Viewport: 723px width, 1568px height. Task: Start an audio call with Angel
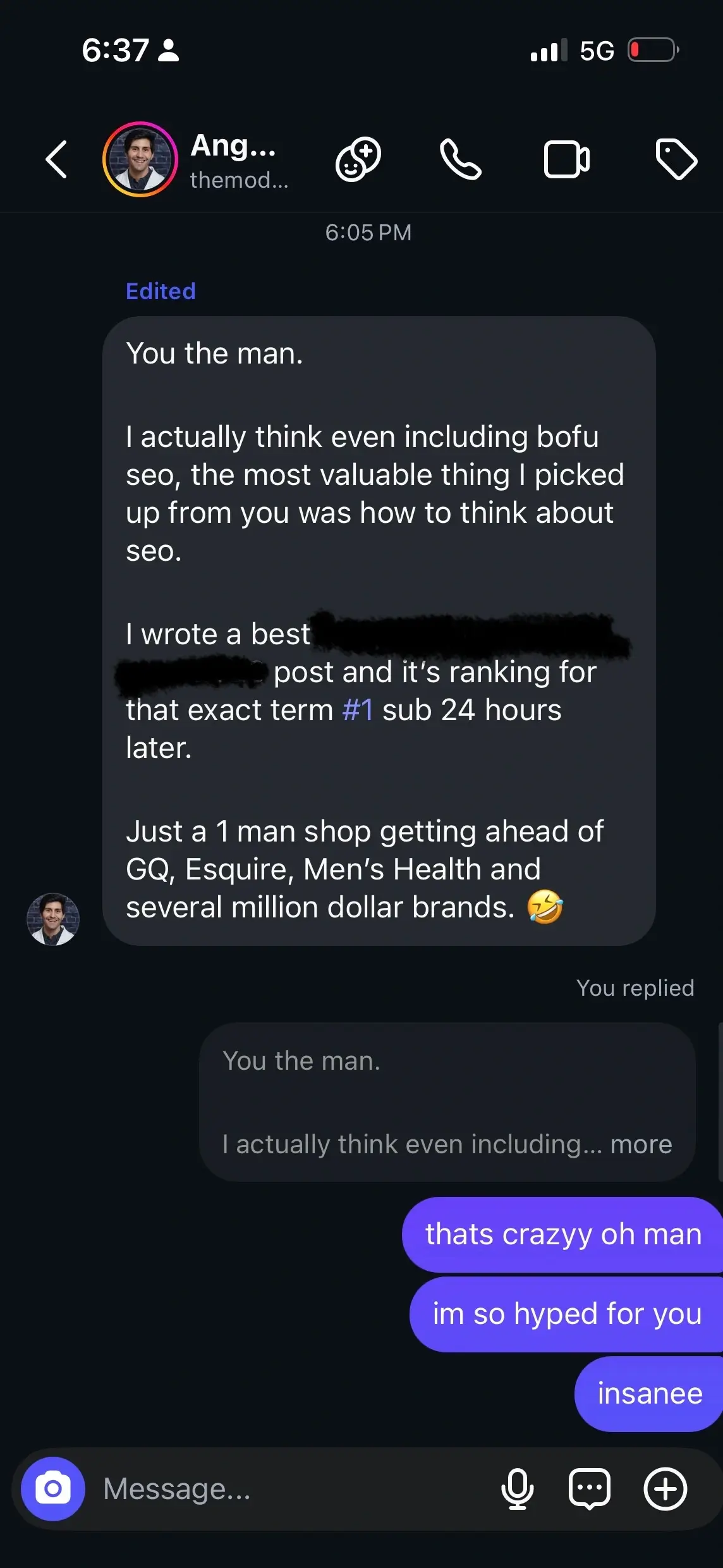point(460,159)
